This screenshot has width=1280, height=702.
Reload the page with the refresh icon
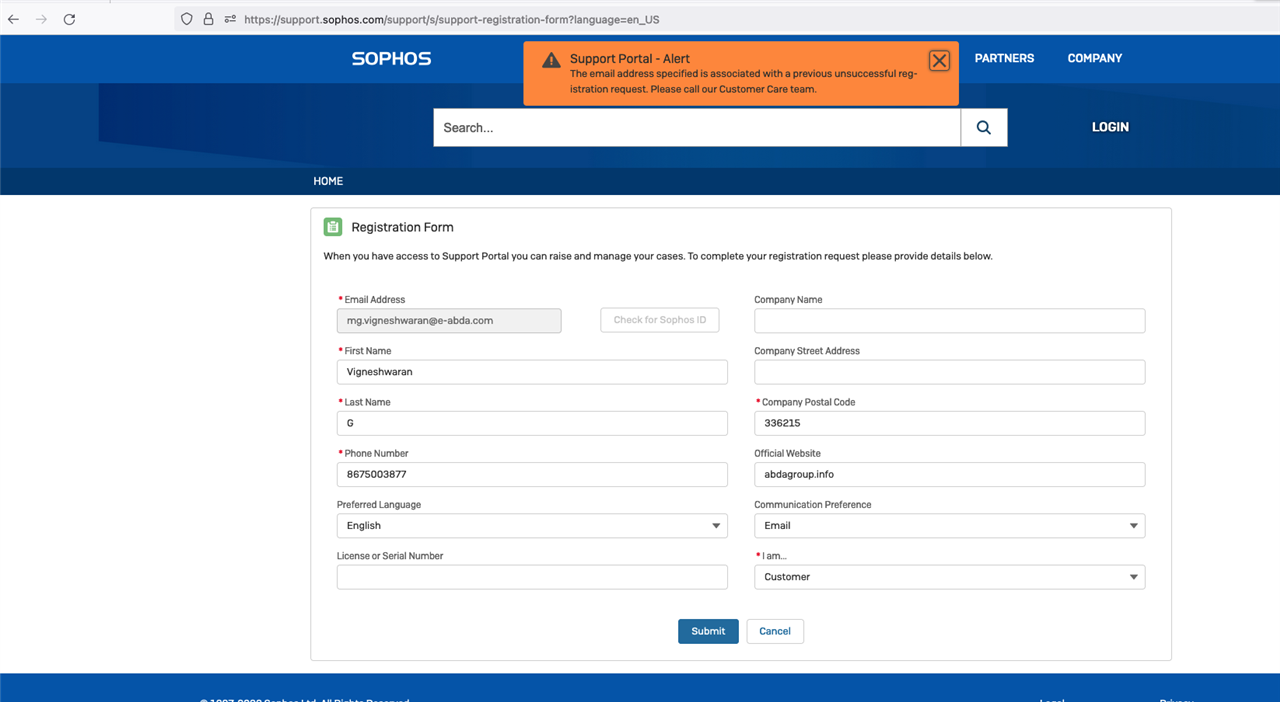point(69,19)
